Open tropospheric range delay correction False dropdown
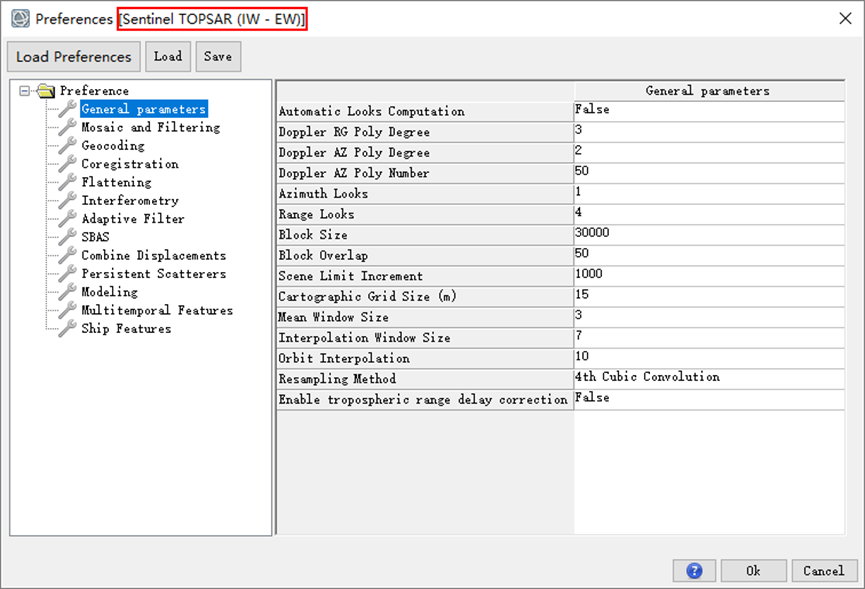 click(709, 399)
